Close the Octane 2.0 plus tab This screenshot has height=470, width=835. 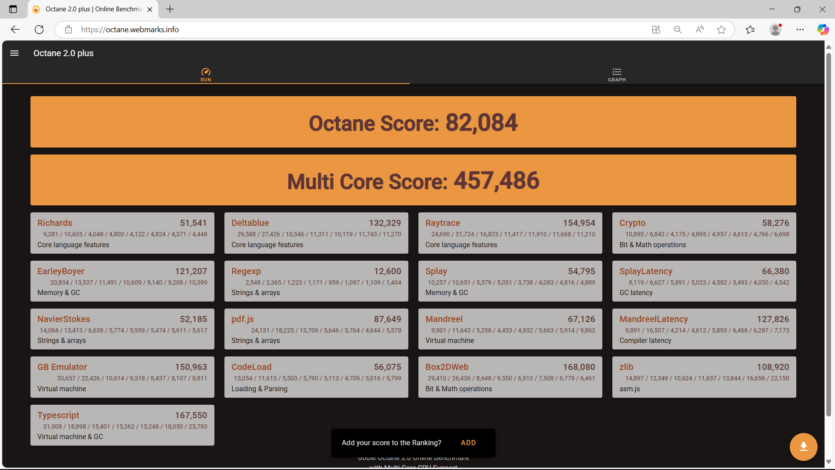click(x=150, y=9)
